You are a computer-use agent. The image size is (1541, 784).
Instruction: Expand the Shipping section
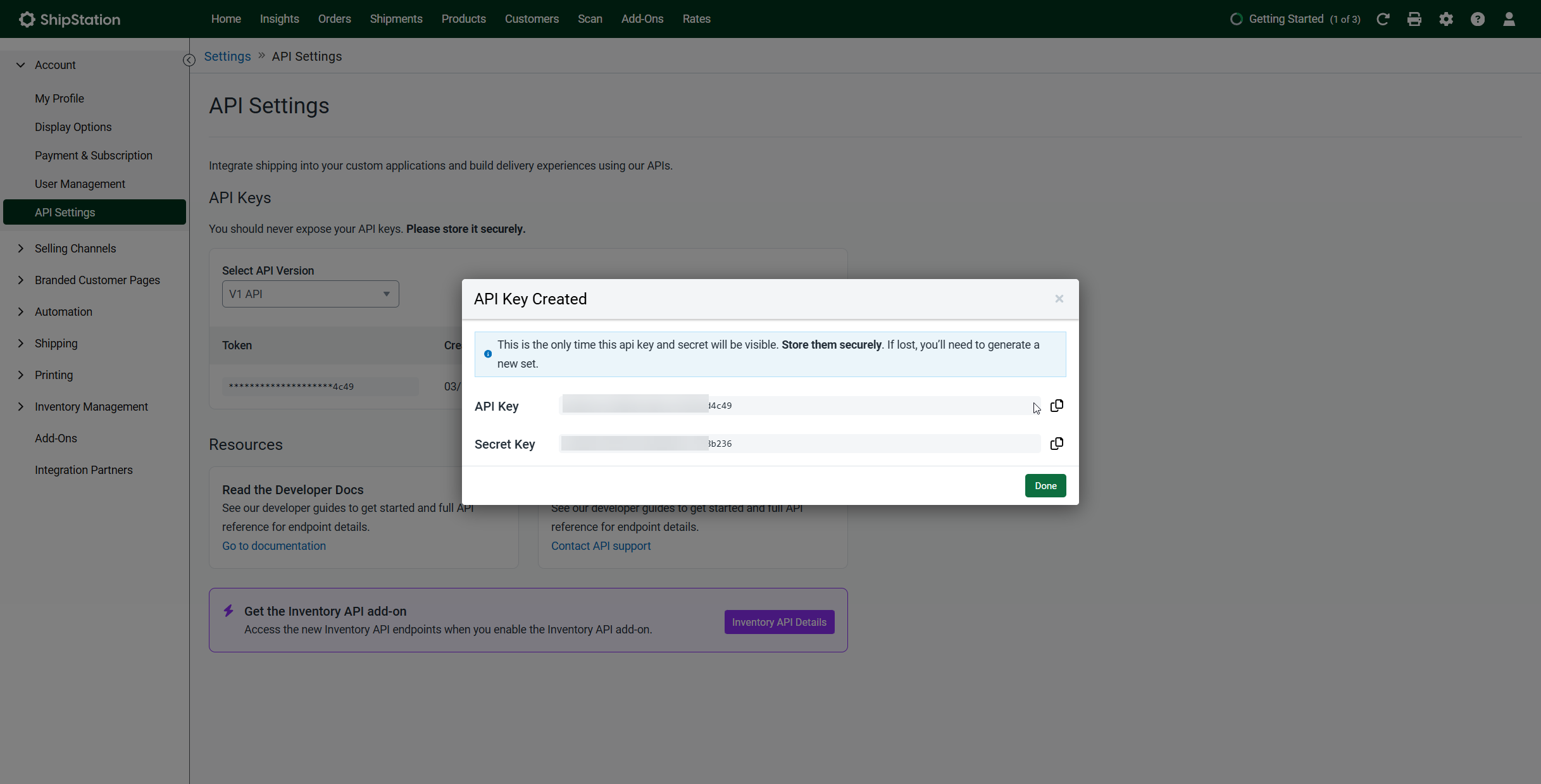pos(56,344)
